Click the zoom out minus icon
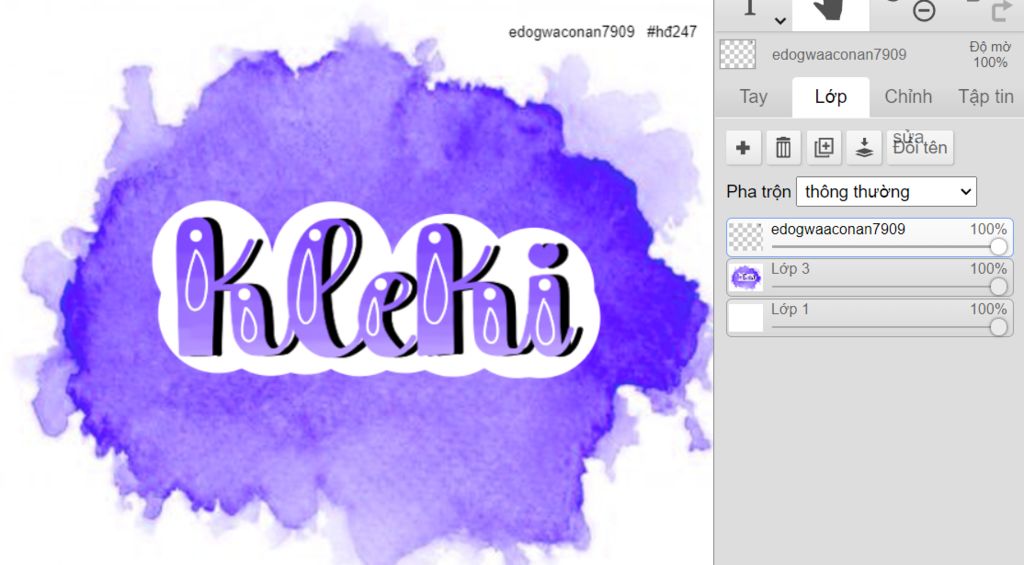1024x565 pixels. pos(923,11)
